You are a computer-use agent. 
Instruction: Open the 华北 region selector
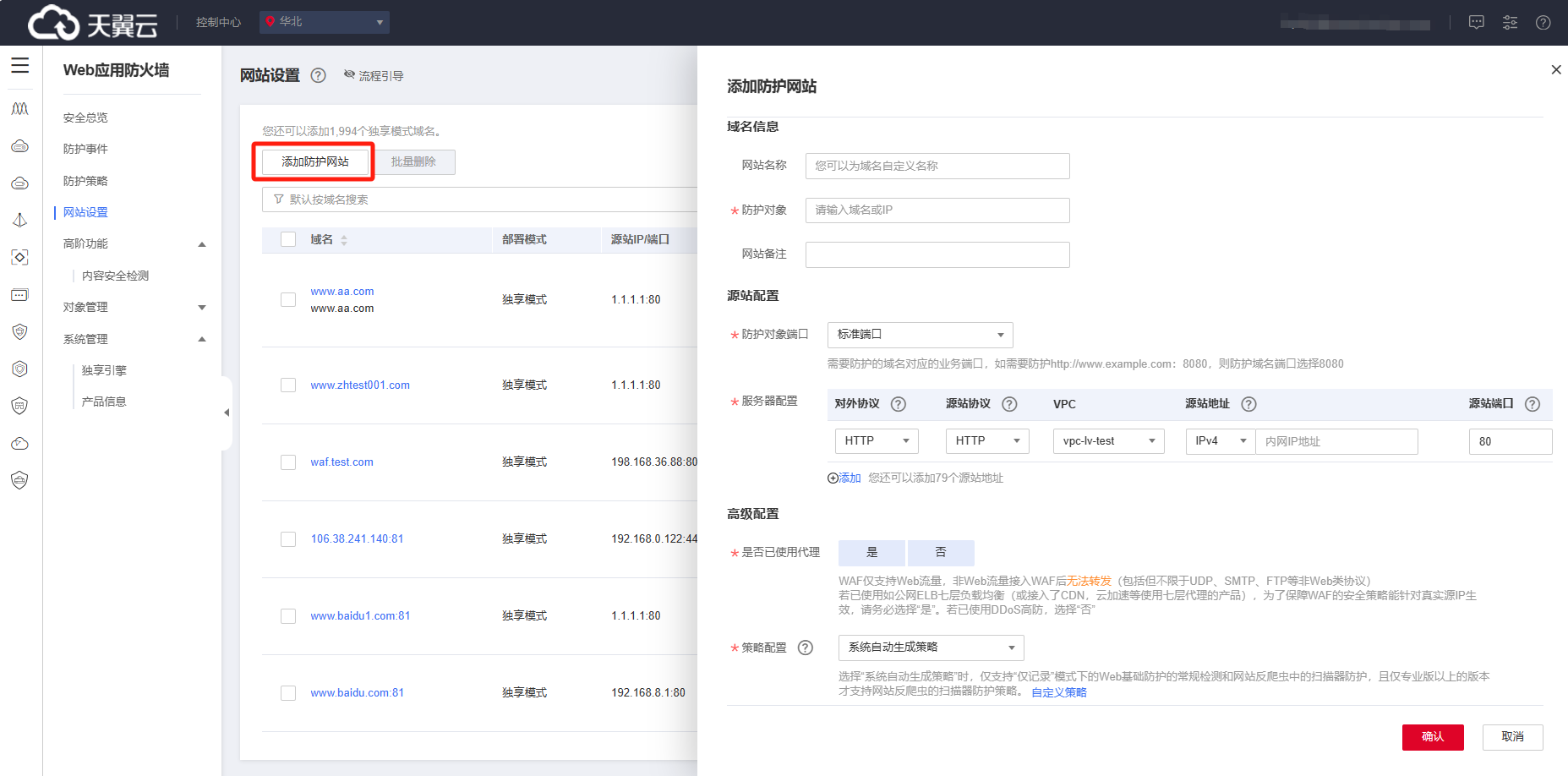pos(325,22)
